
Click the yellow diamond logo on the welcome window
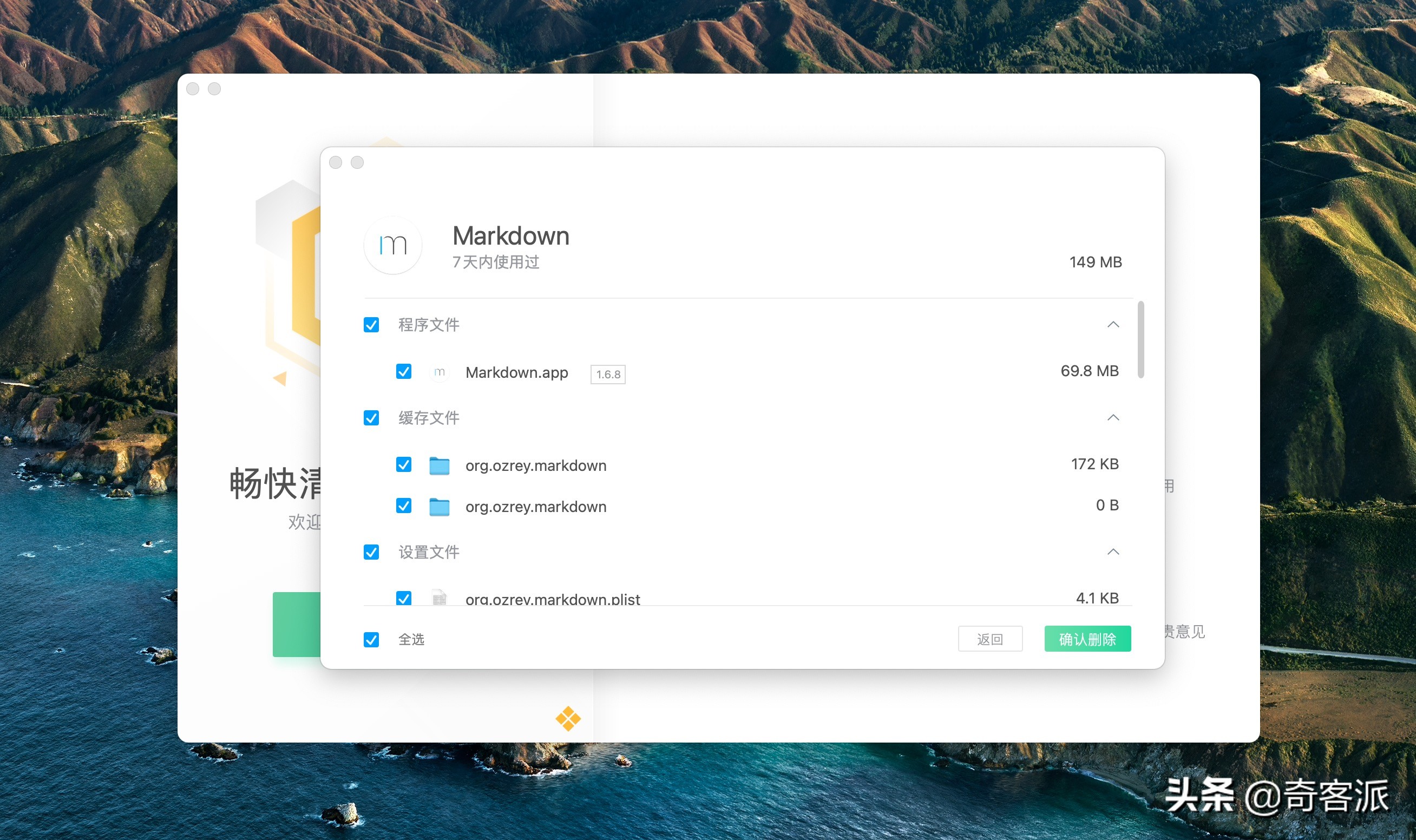[568, 717]
